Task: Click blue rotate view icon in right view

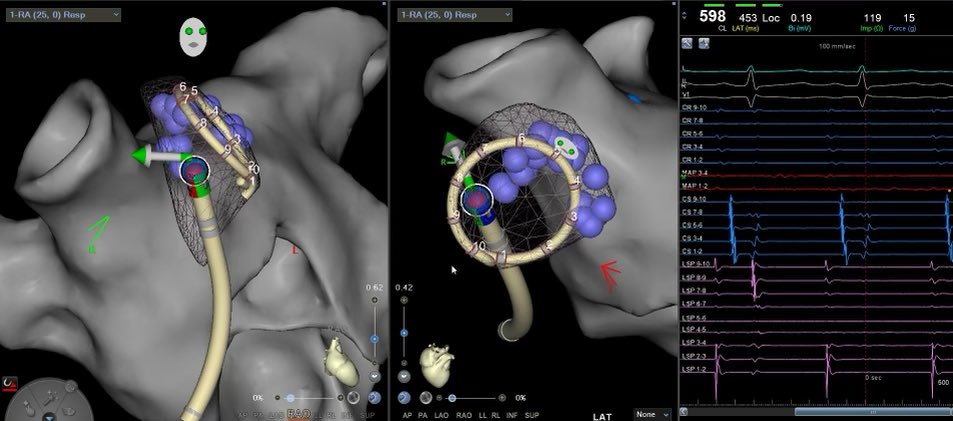Action: (404, 397)
